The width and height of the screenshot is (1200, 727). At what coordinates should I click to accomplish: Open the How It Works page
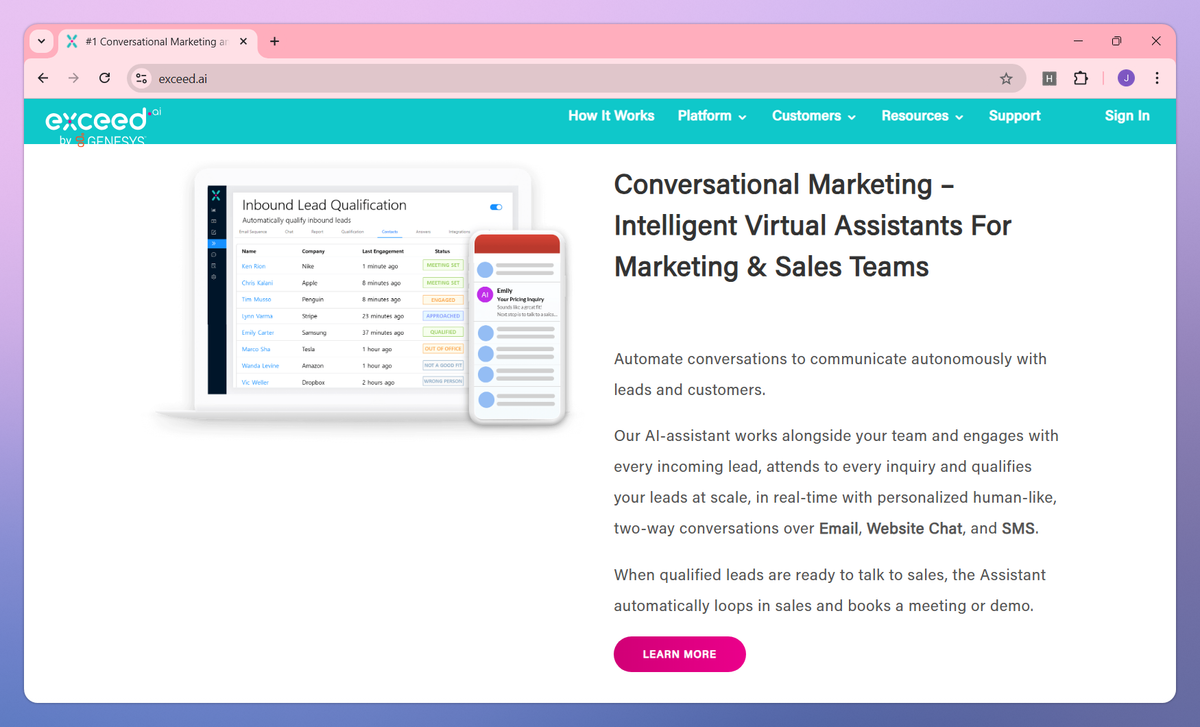[x=611, y=116]
